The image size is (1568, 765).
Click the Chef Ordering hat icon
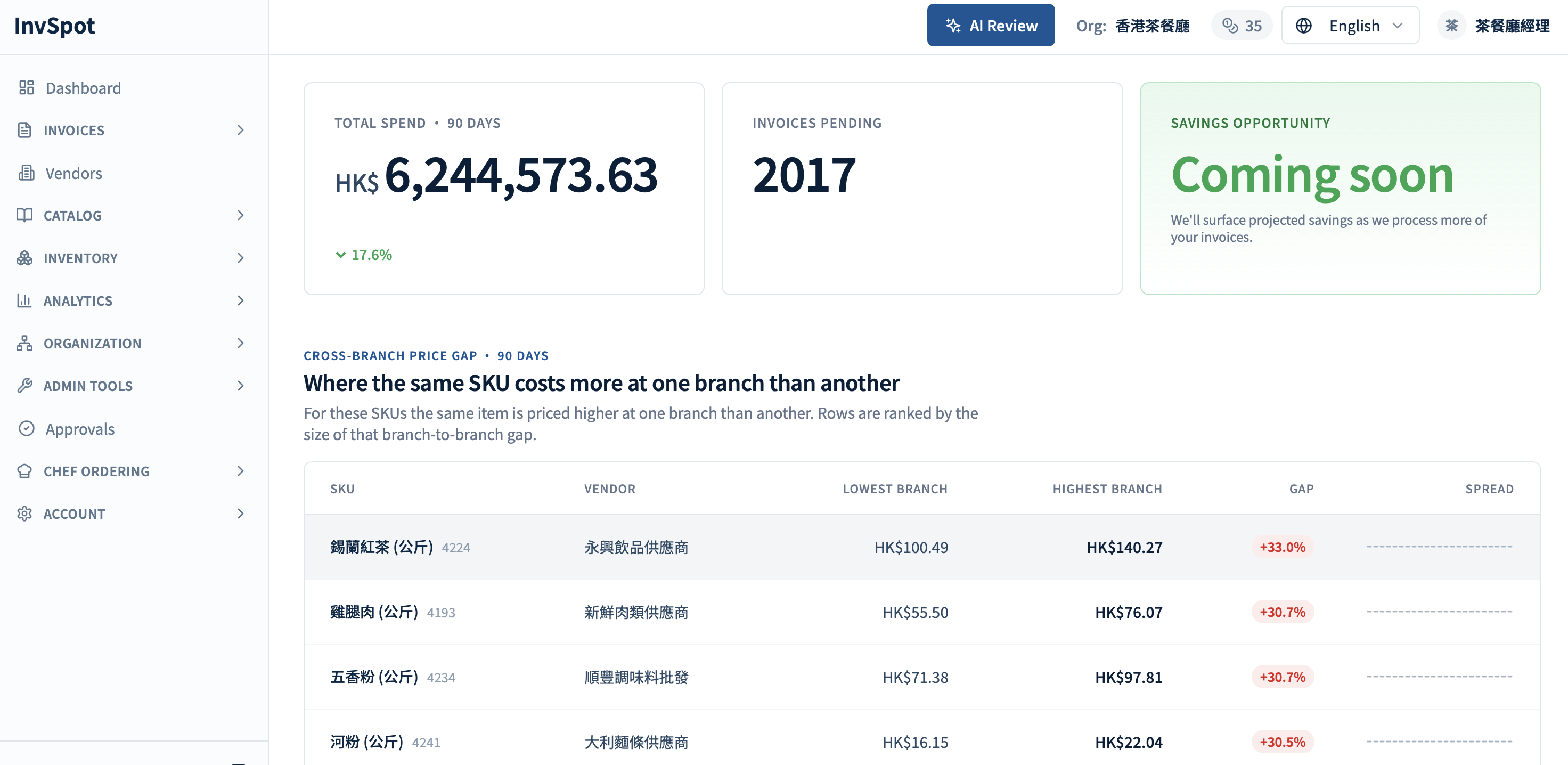24,471
